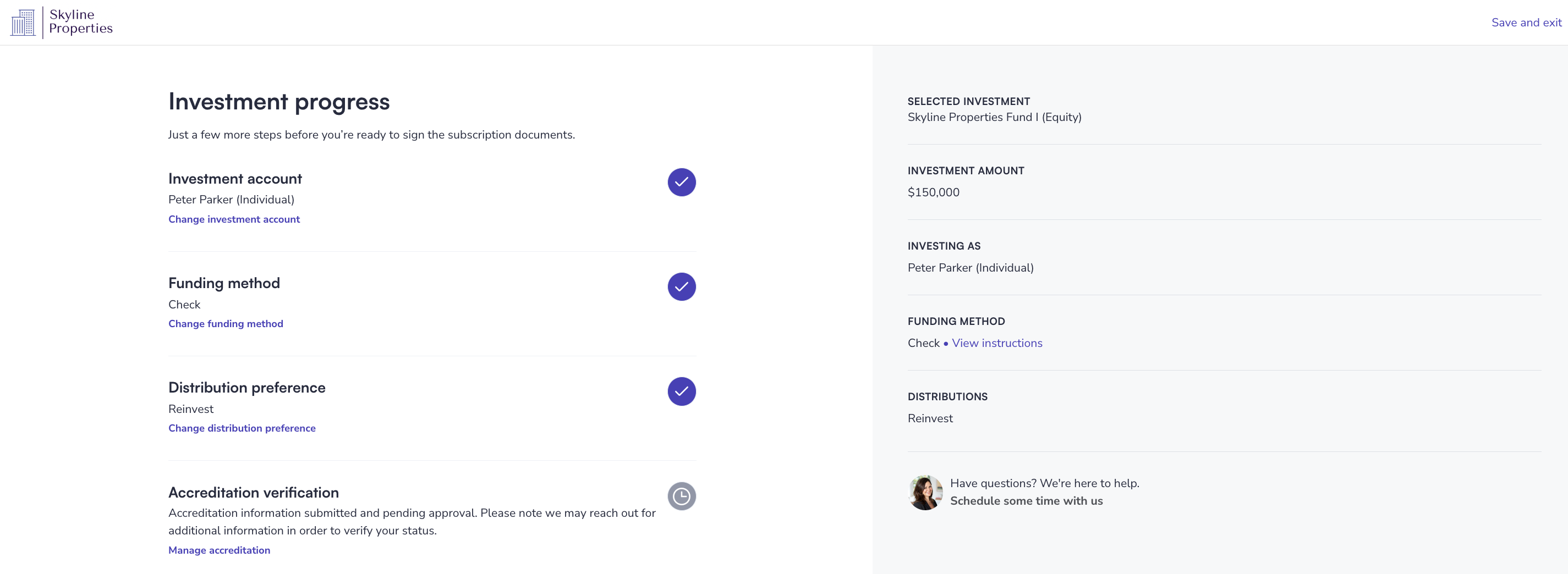Click the Skyline Properties brand name text
This screenshot has width=1568, height=574.
click(x=80, y=22)
